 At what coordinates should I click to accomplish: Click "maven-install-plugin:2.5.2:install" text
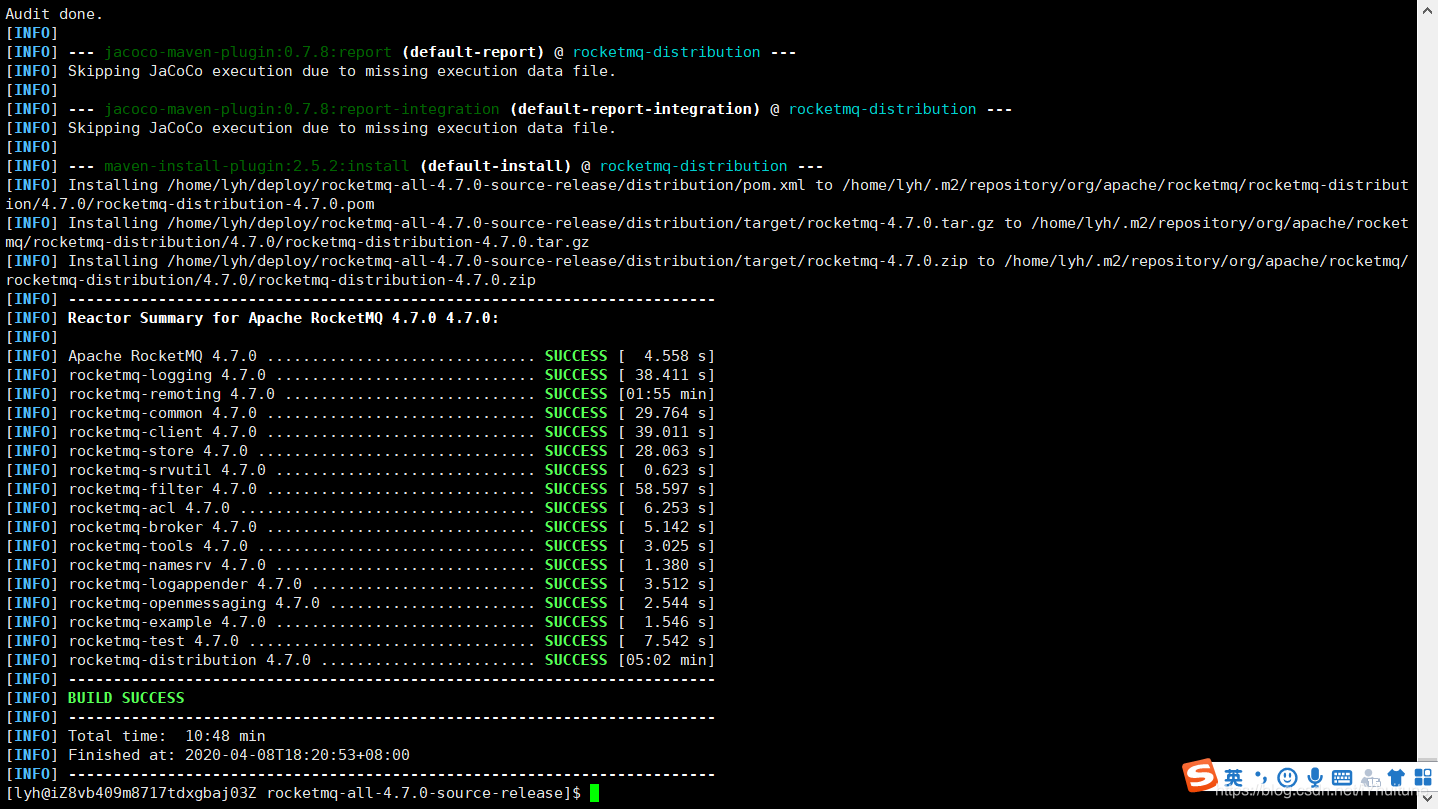click(x=257, y=166)
